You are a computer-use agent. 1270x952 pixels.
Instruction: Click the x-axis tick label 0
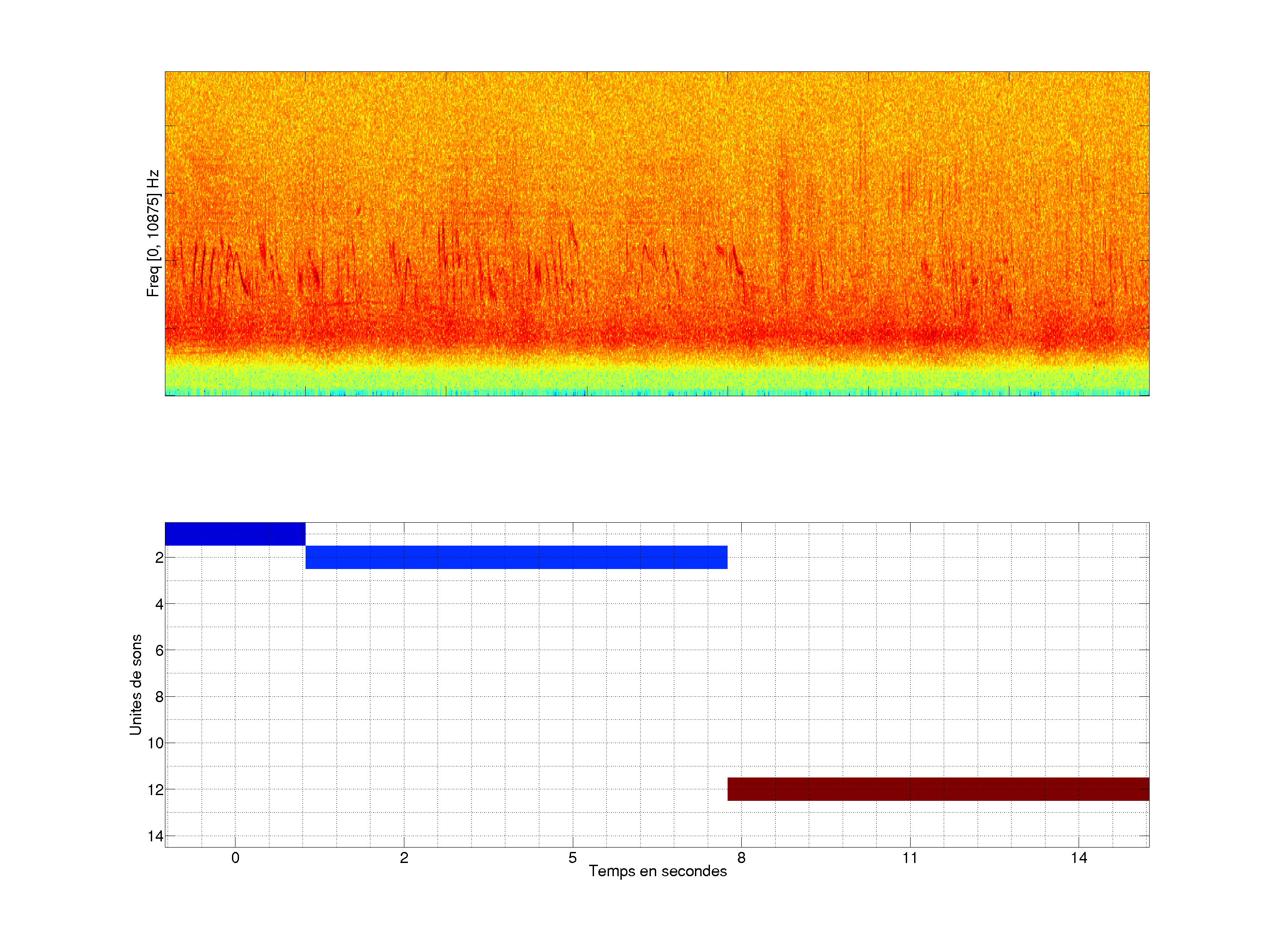[x=235, y=858]
